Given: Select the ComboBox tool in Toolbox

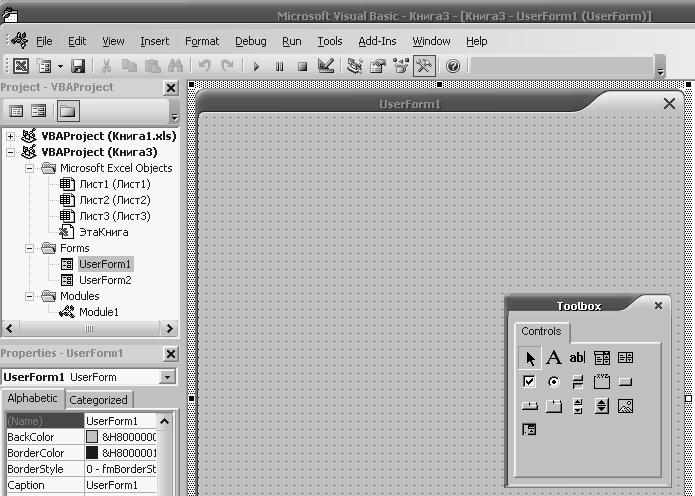Looking at the screenshot, I should coord(601,358).
